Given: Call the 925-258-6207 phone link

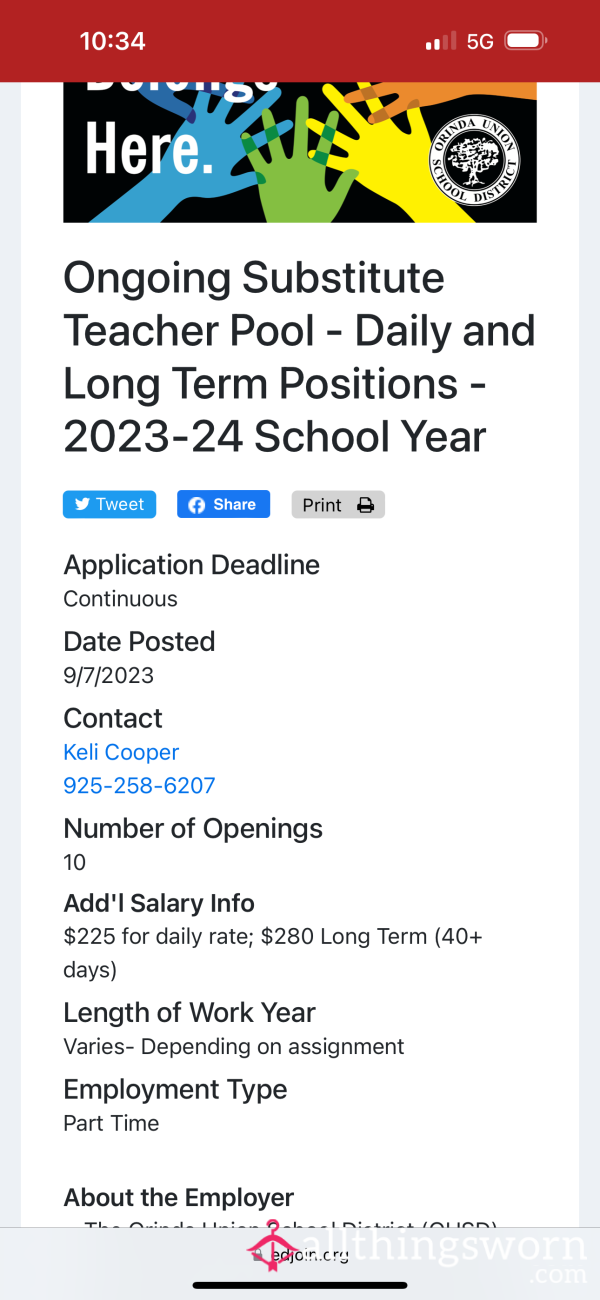Looking at the screenshot, I should [139, 786].
